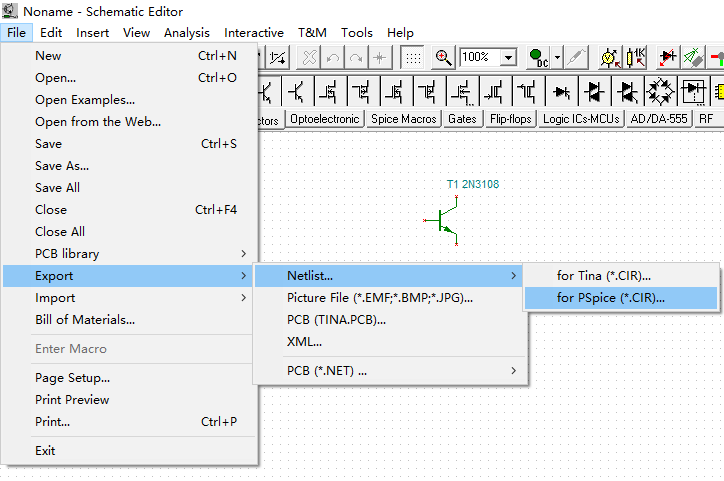
Task: Choose Print Preview
Action: pos(129,400)
